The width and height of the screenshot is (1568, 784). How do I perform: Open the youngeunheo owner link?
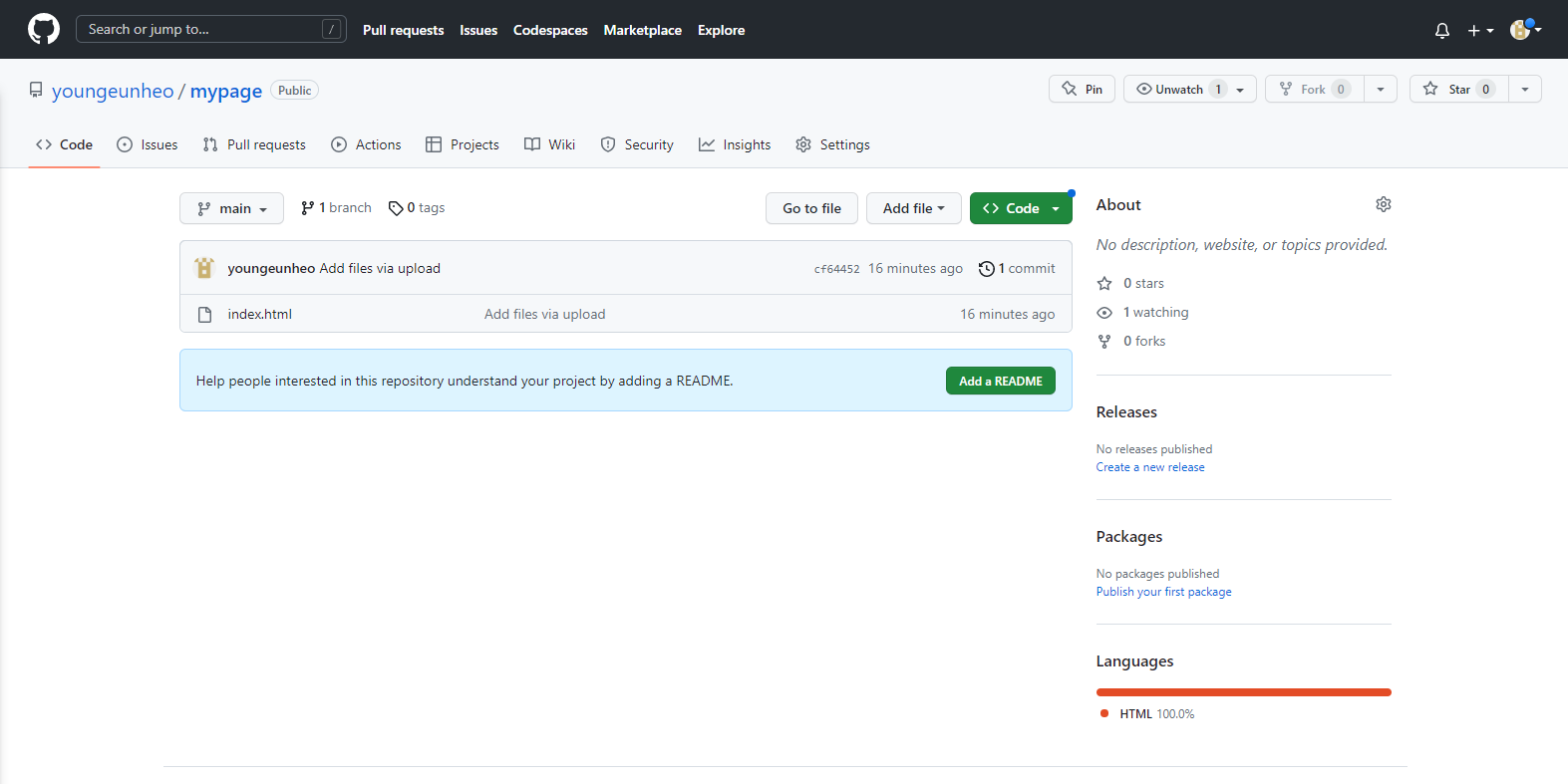click(113, 91)
